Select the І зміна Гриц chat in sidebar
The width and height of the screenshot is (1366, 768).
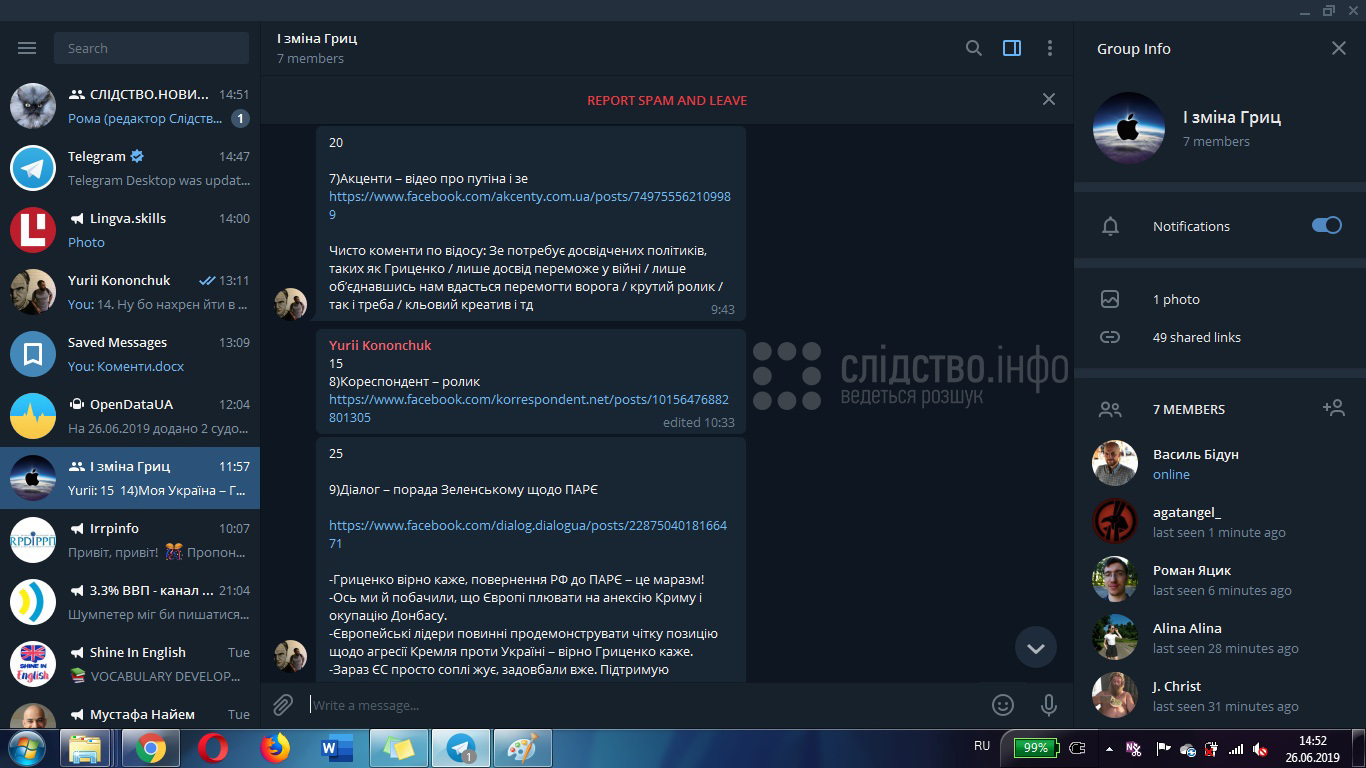[130, 478]
